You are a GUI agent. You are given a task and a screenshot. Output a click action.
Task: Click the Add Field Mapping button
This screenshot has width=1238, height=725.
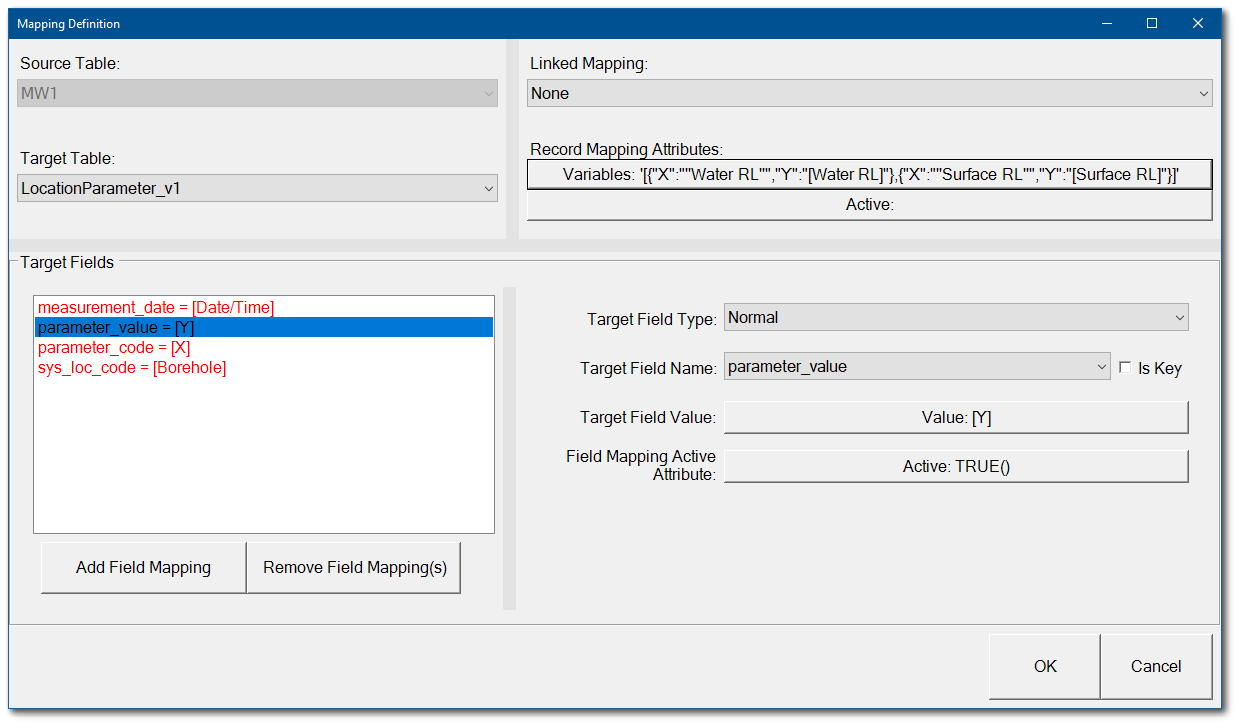tap(142, 567)
